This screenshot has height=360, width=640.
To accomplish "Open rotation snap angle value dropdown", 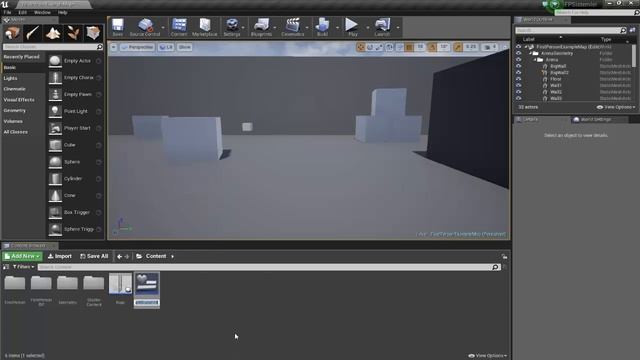I will click(444, 47).
